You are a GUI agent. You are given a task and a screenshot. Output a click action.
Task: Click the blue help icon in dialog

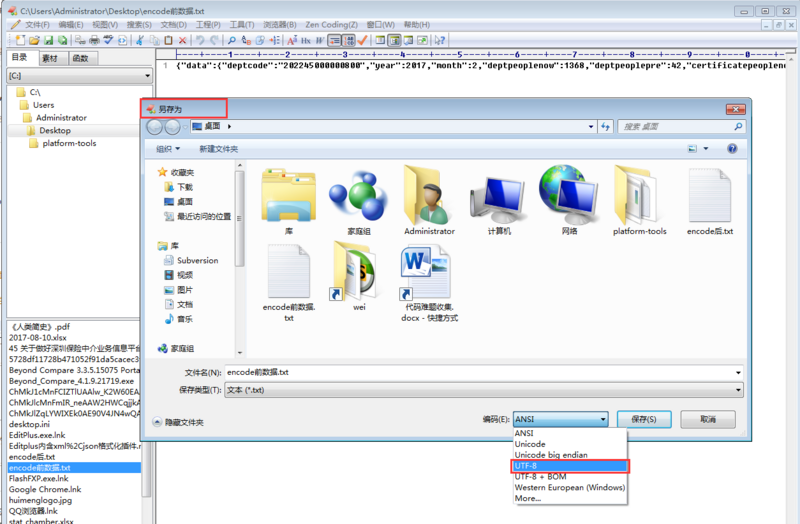[732, 148]
